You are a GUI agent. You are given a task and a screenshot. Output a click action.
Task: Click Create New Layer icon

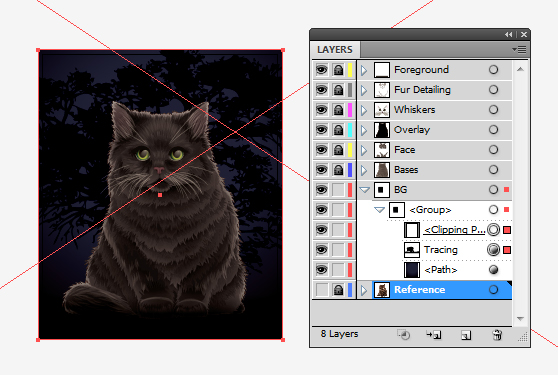pos(465,335)
